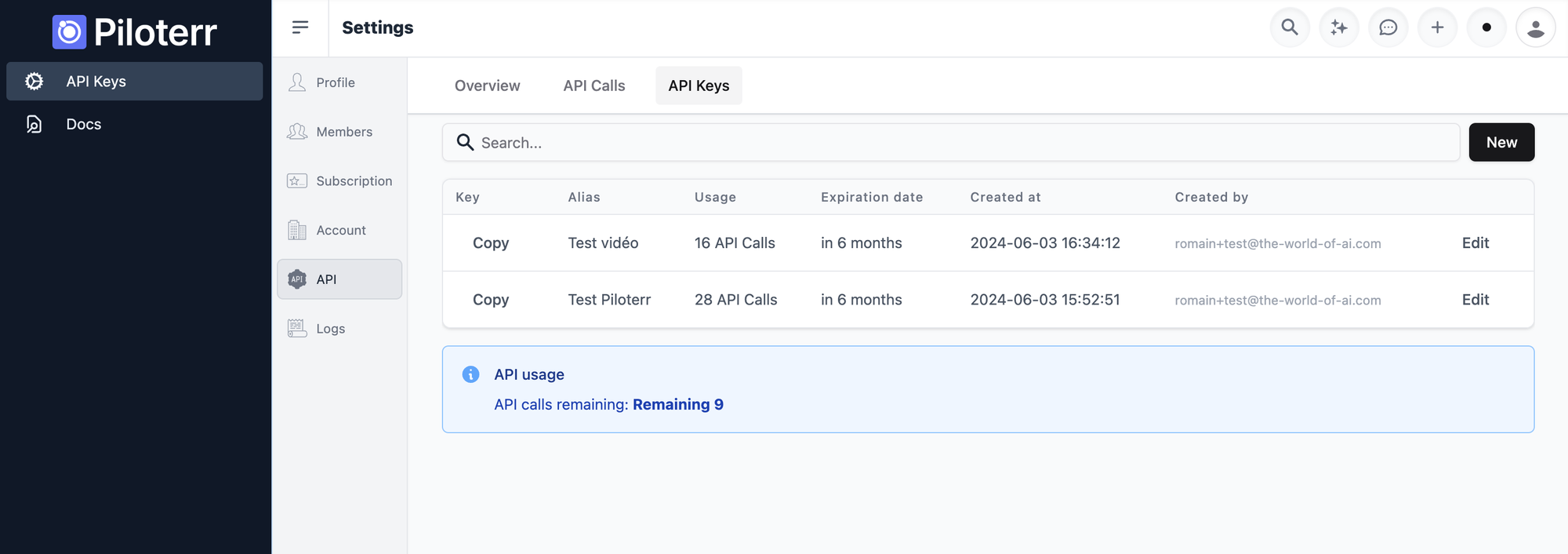This screenshot has height=554, width=1568.
Task: Open the Logs settings section
Action: [330, 329]
